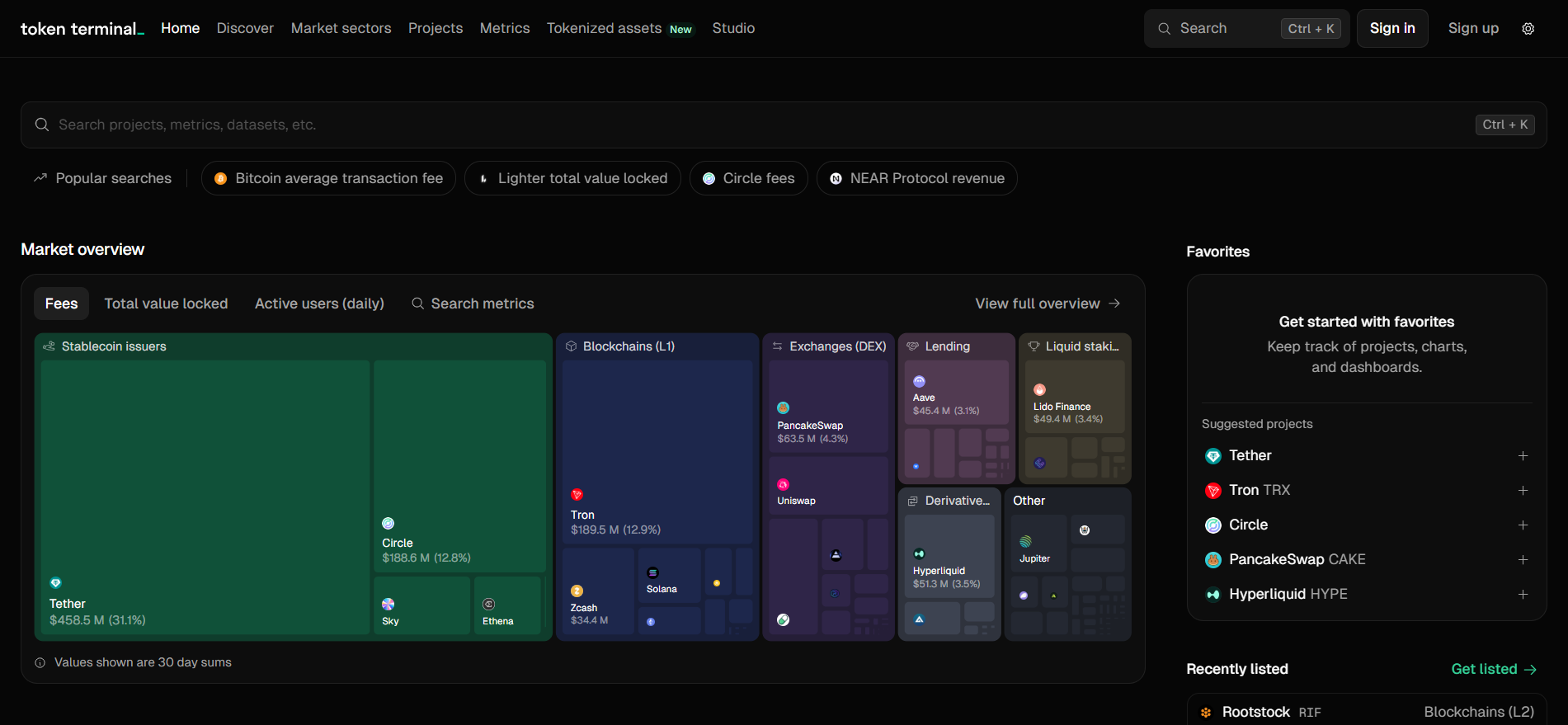Screen dimensions: 1568x725
Task: Open the Market sectors nav item
Action: 341,28
